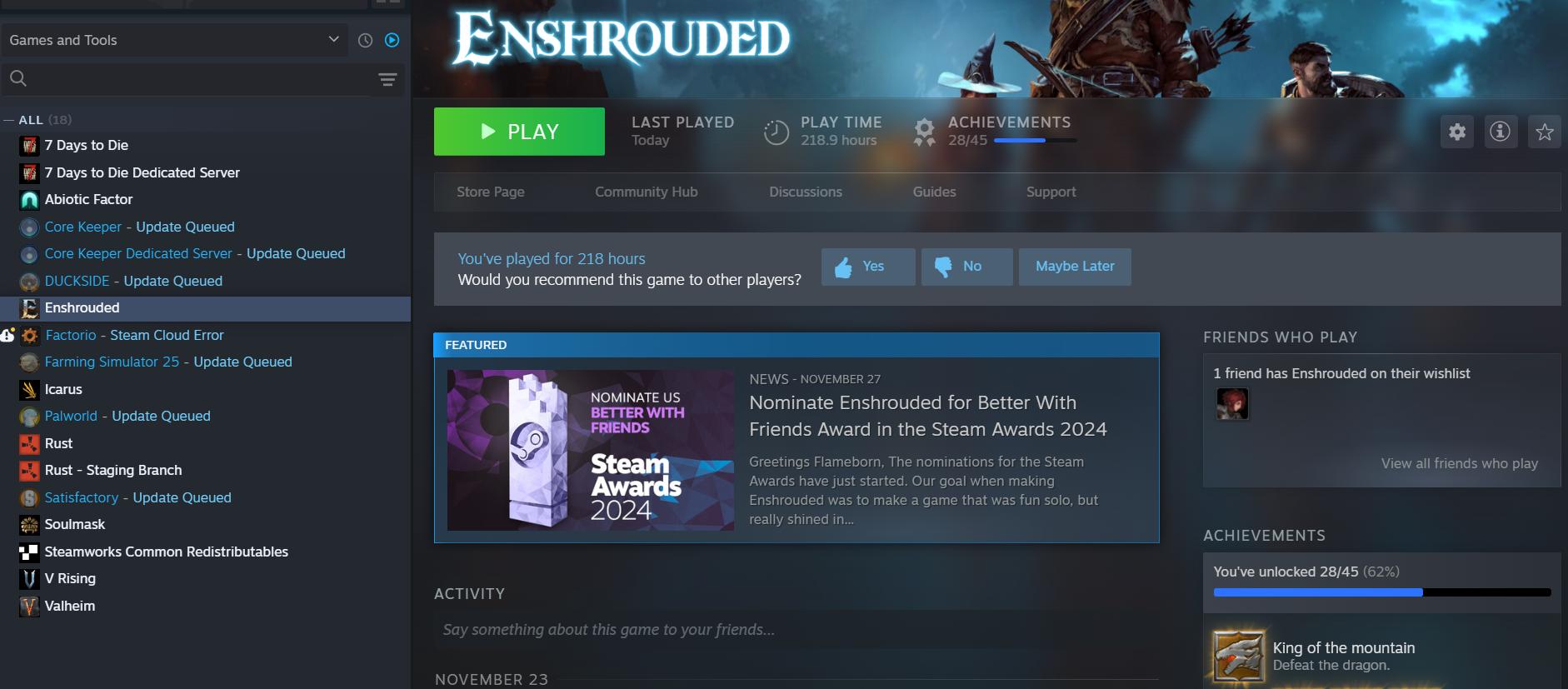
Task: Open the Store Page tab
Action: 491,192
